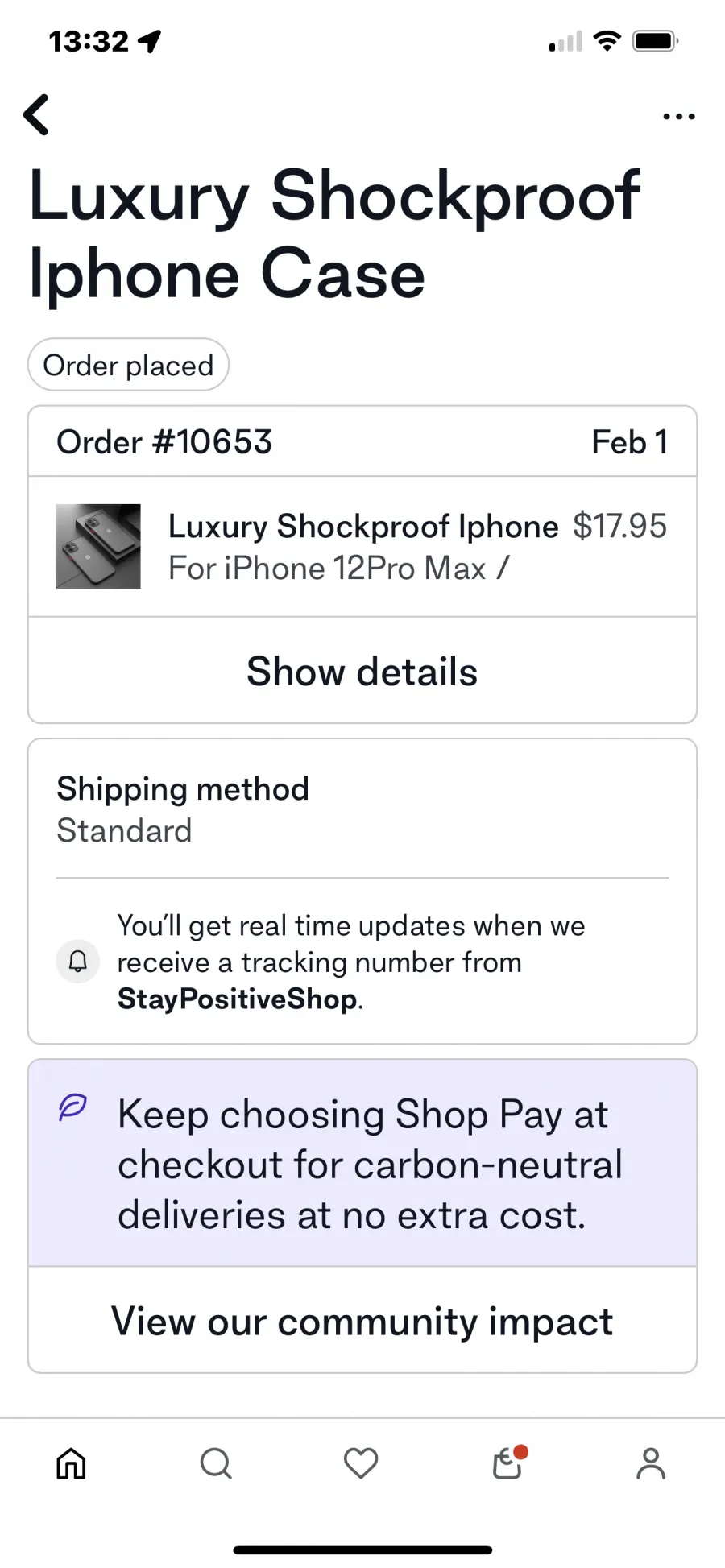Click View our community impact button

pos(362,1321)
